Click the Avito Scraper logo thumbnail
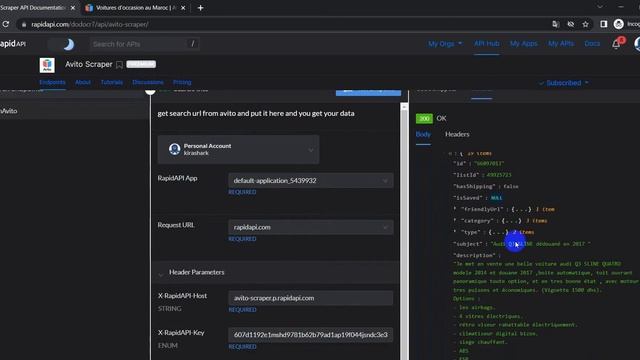 (47, 65)
